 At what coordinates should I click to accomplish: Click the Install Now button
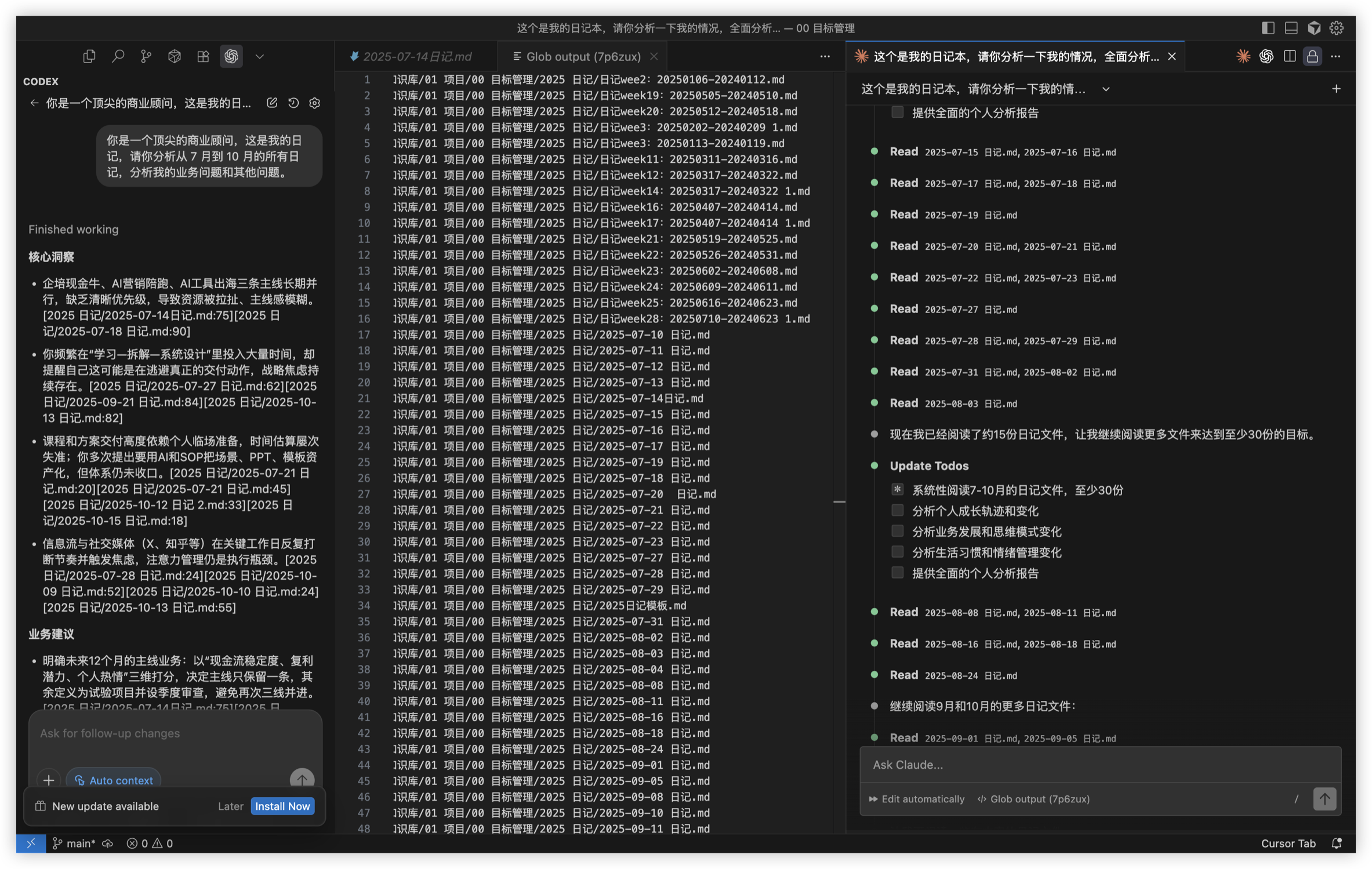[x=282, y=806]
